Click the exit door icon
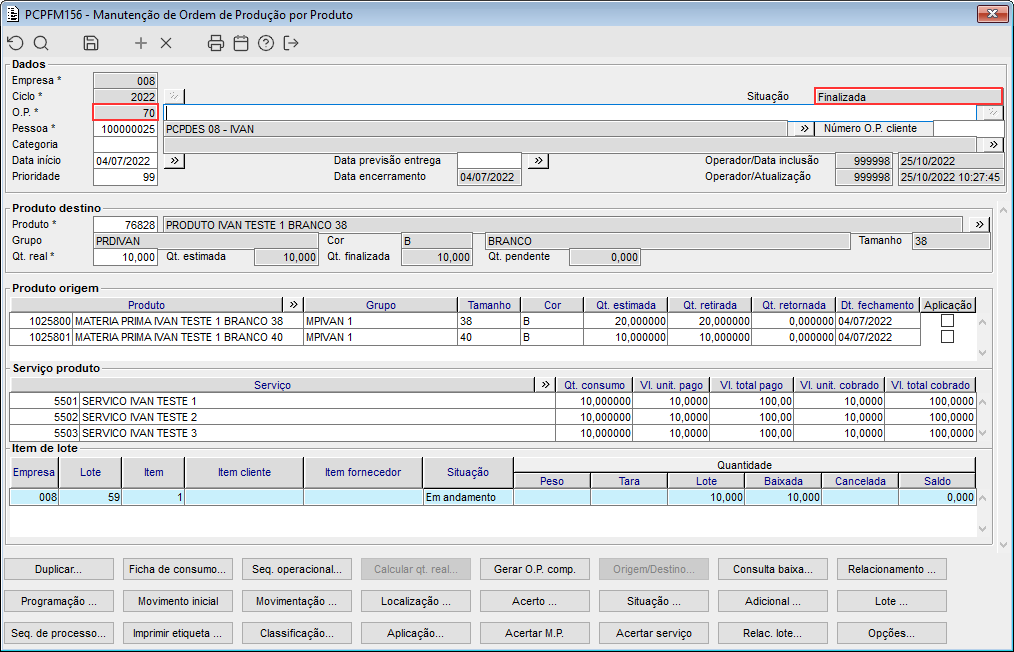Screen dimensions: 1014x652 coord(291,43)
